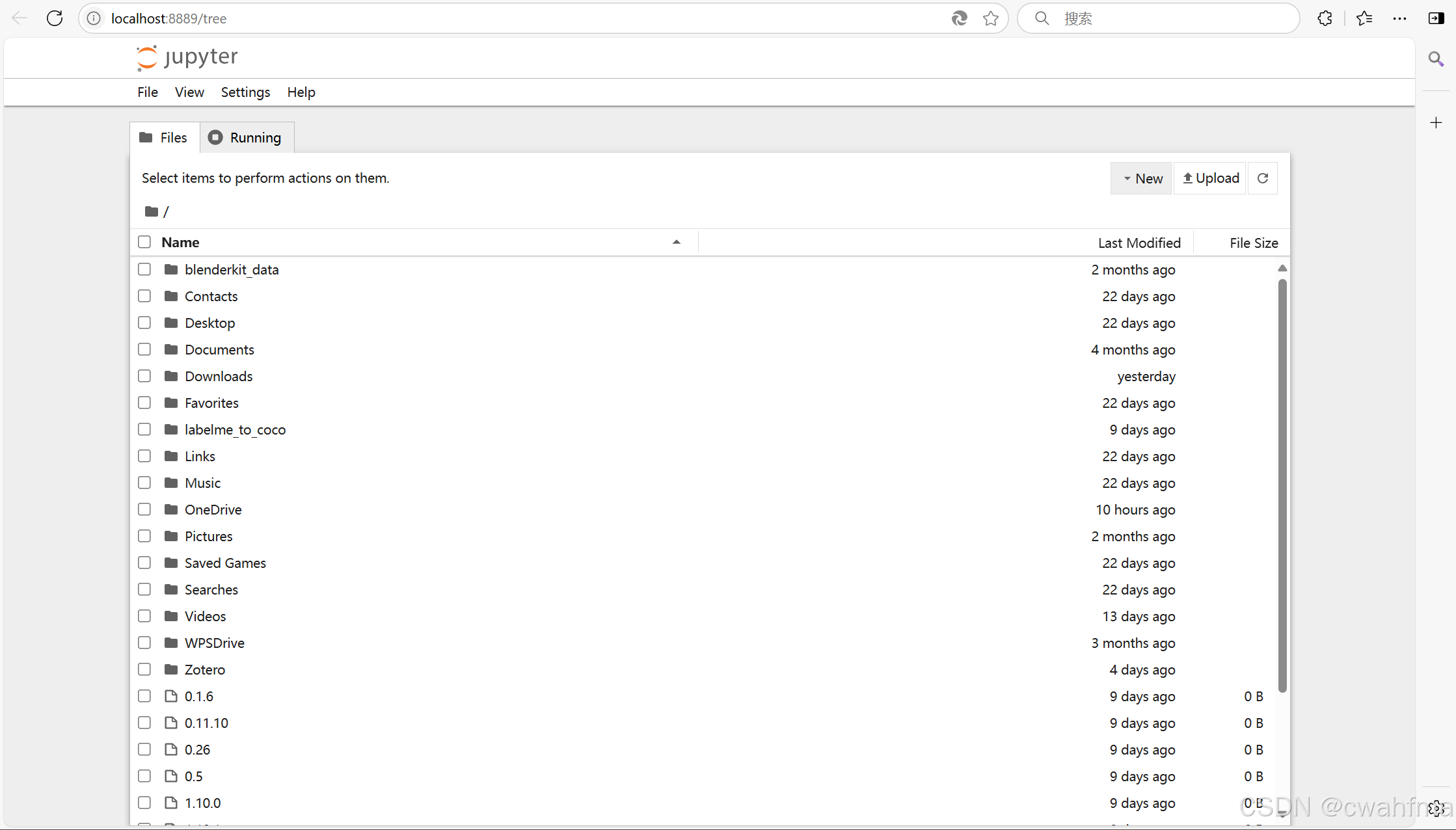Open the labelme_to_coco folder
This screenshot has width=1456, height=830.
[x=235, y=429]
